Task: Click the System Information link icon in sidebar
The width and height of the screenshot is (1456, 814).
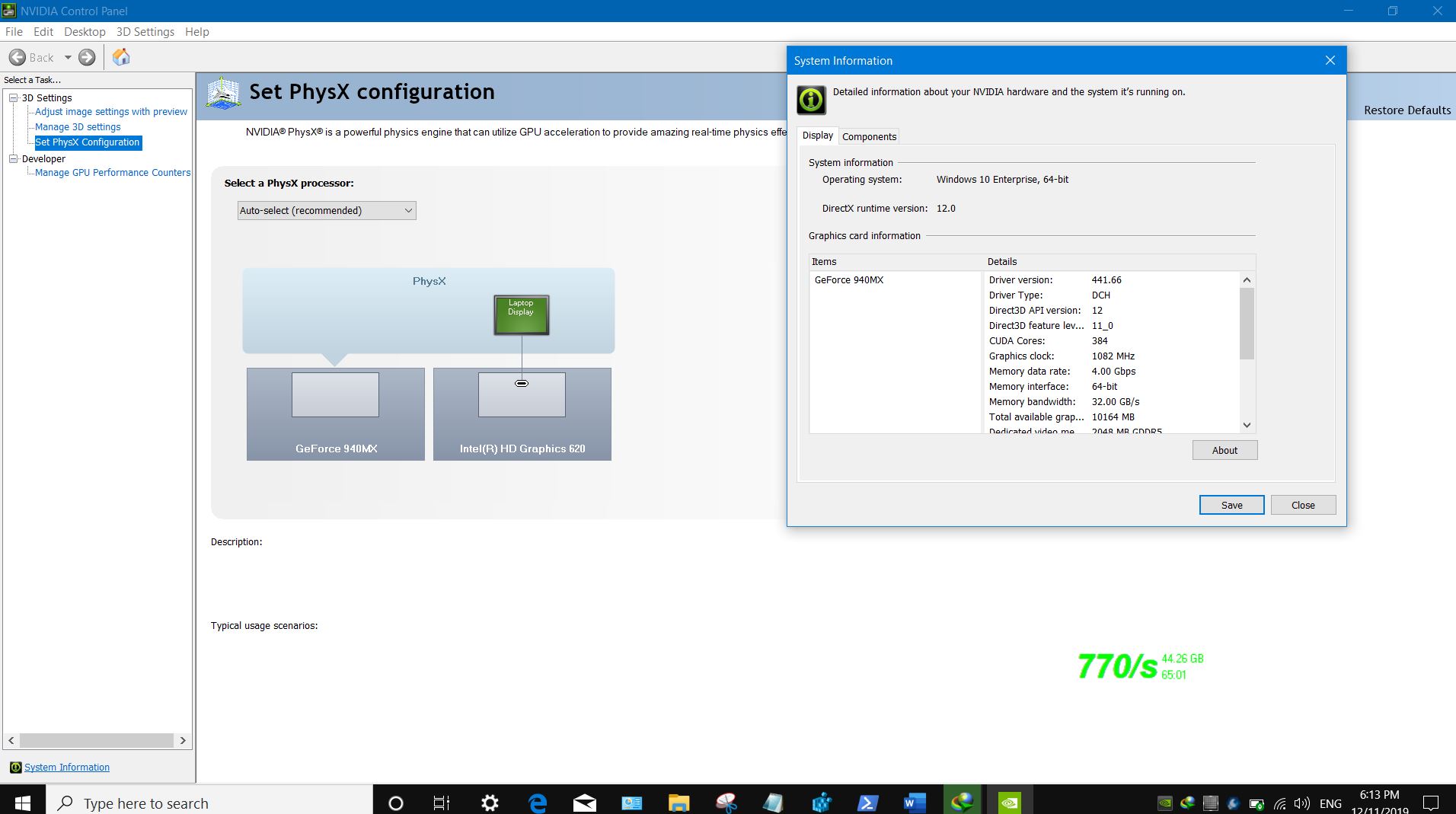Action: tap(15, 768)
